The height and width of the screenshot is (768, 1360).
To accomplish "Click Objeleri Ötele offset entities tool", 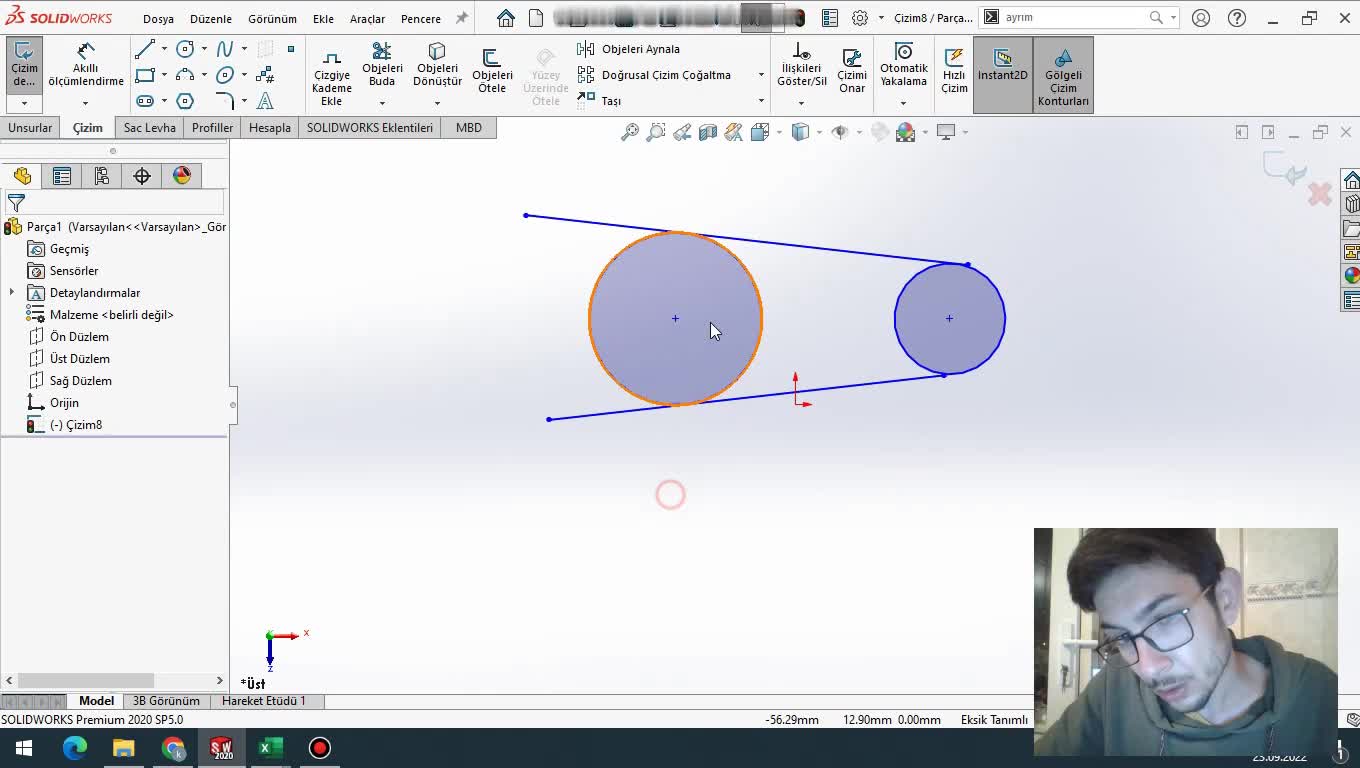I will click(x=492, y=70).
